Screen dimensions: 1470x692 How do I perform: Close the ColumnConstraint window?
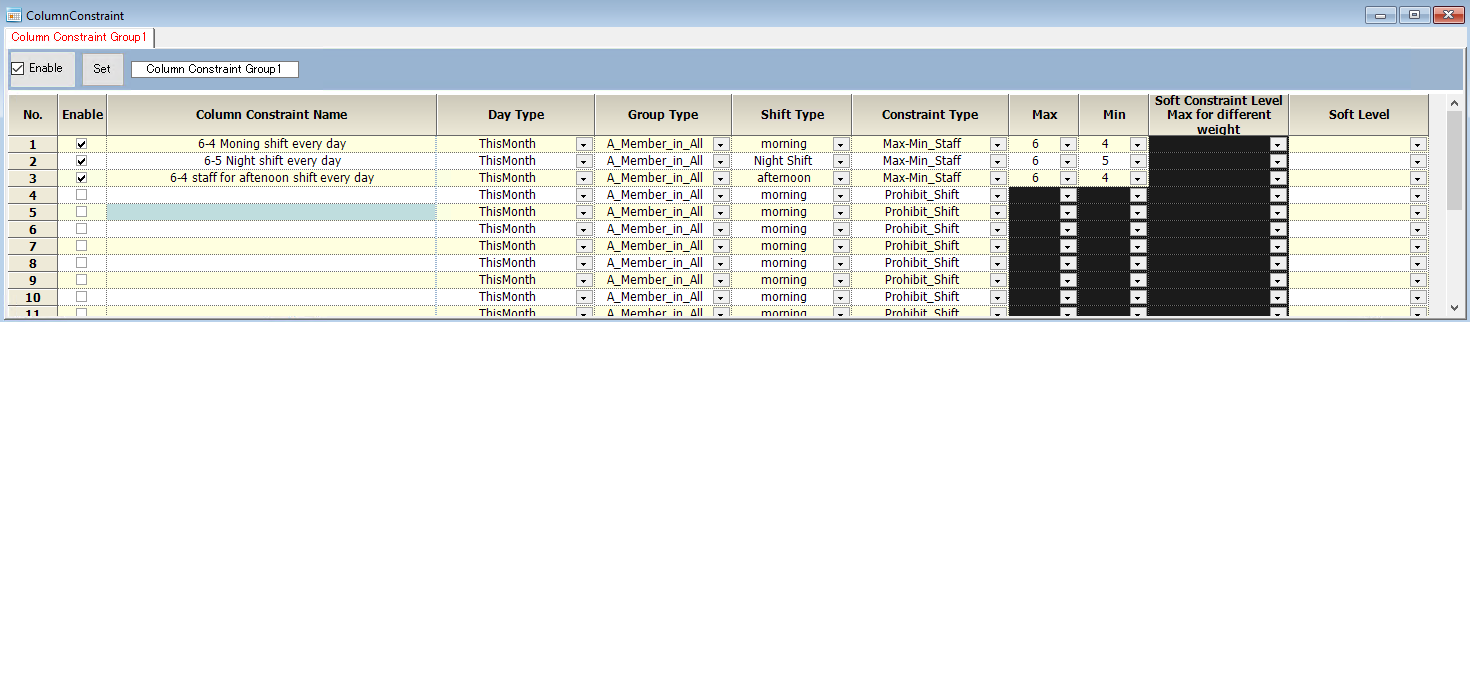point(1448,15)
